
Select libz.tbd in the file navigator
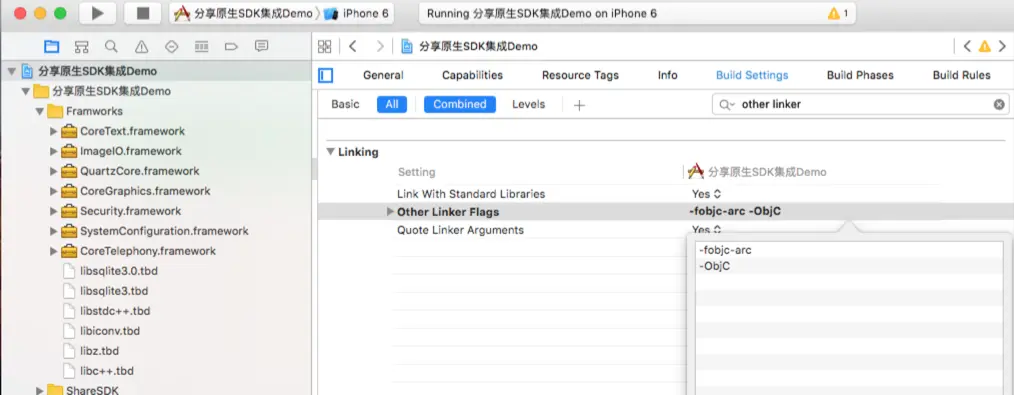(100, 351)
